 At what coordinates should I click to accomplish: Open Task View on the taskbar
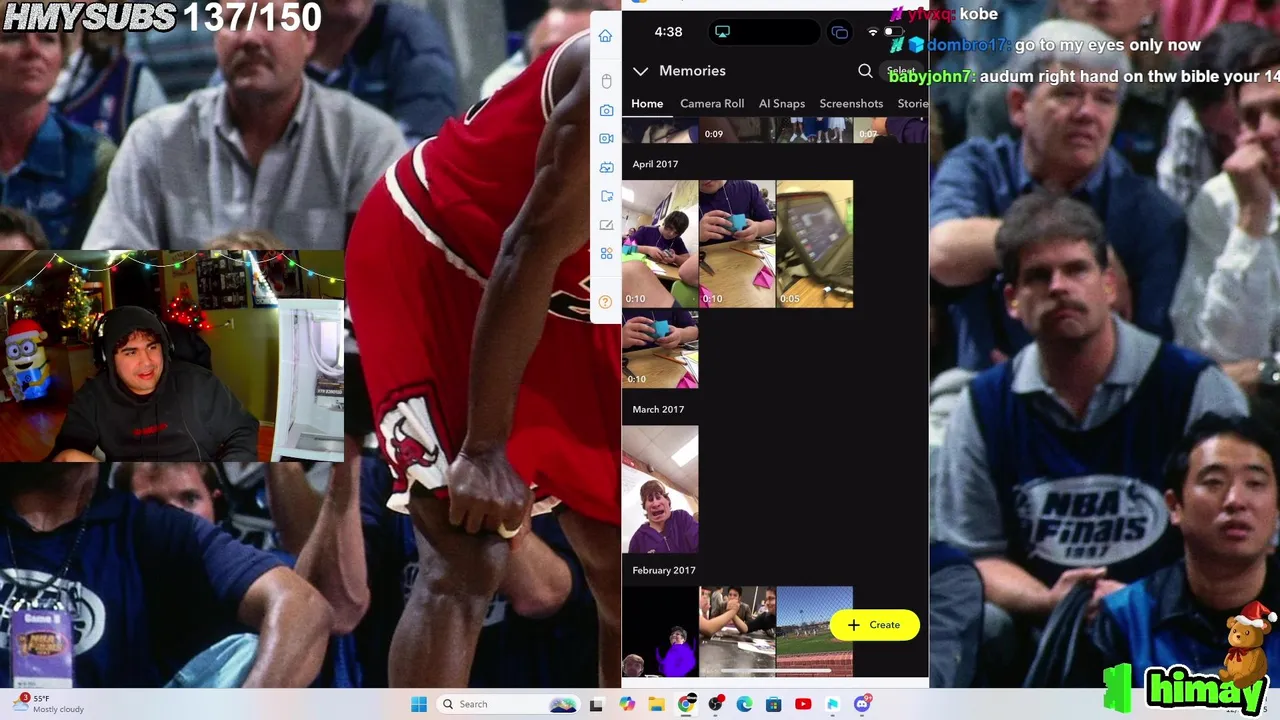pos(596,704)
